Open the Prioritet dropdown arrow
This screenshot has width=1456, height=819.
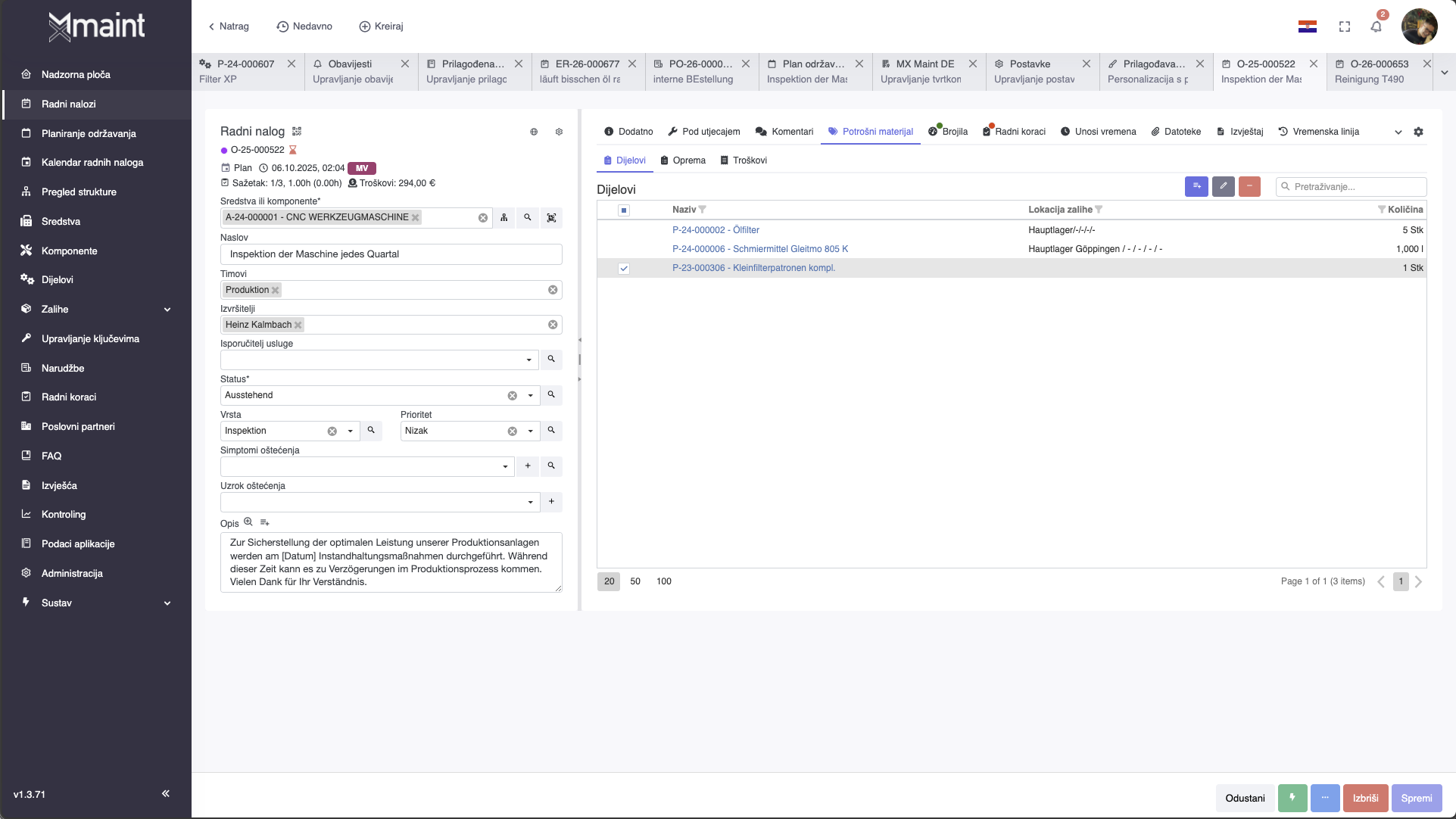click(530, 431)
